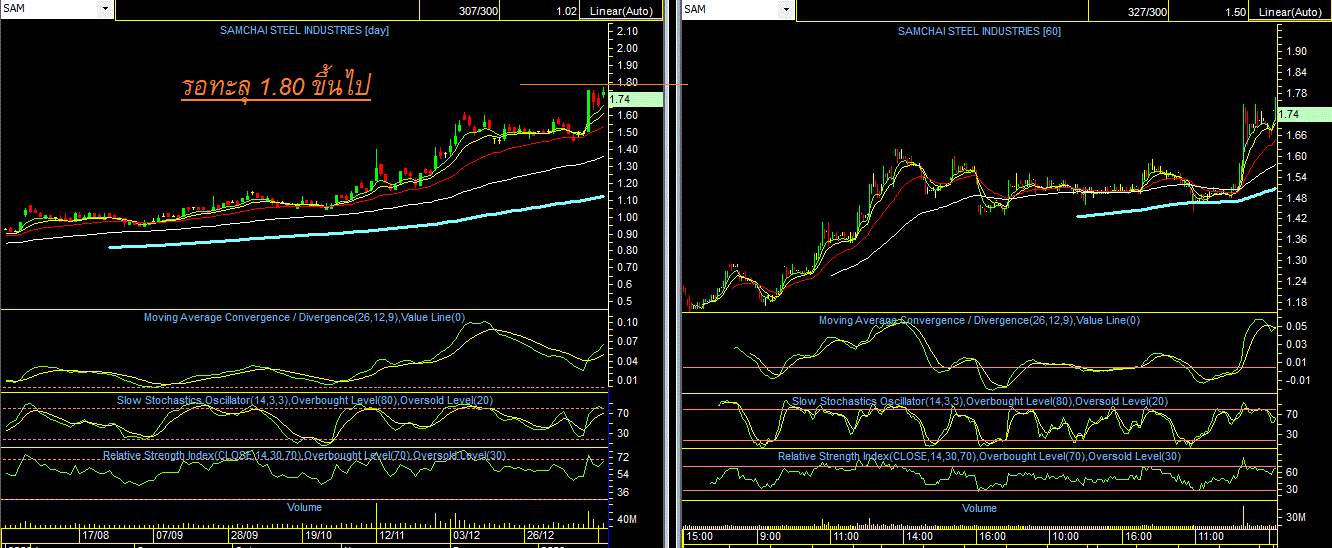Click the 26/12 date on left time axis
This screenshot has height=548, width=1332.
point(540,536)
